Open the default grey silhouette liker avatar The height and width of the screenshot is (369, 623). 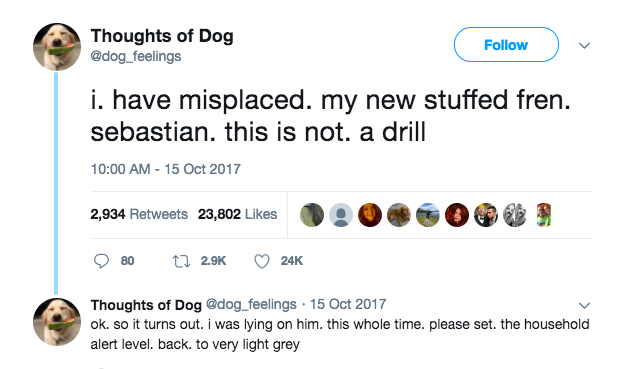[x=341, y=215]
